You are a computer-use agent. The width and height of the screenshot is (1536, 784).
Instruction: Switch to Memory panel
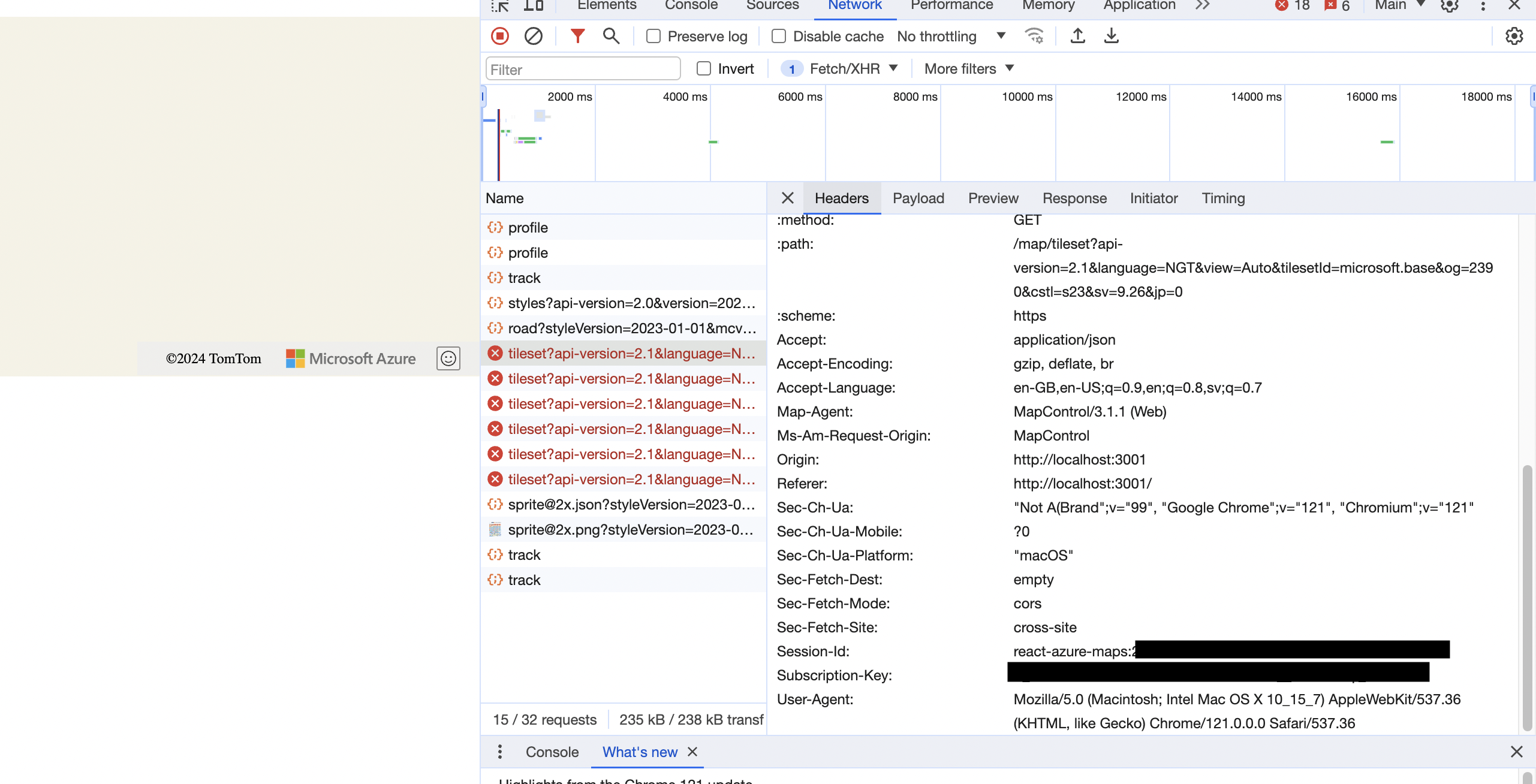[1048, 5]
